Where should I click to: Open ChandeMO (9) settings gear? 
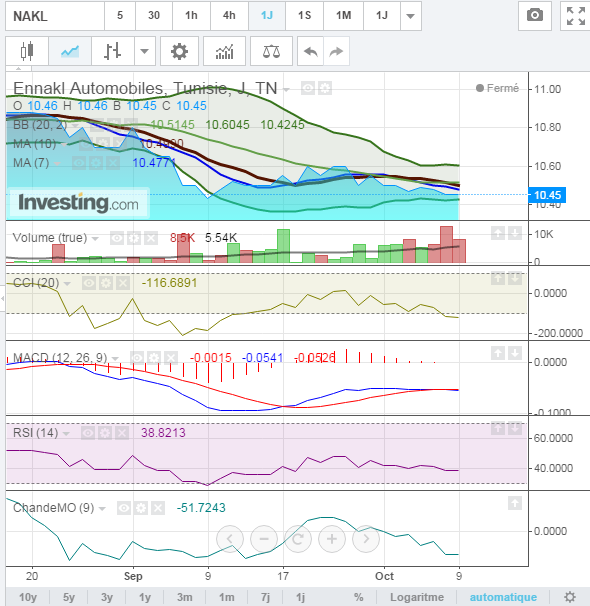pos(141,508)
